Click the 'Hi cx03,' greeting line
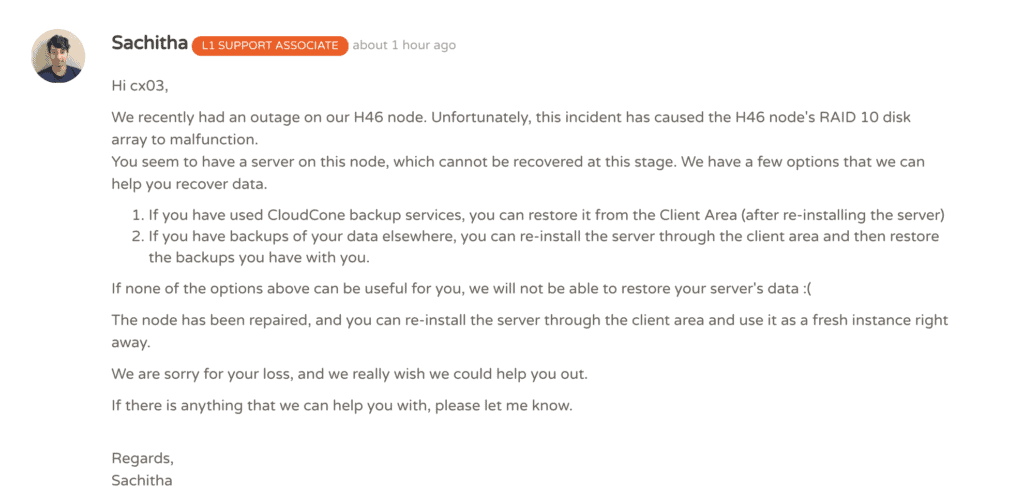Image resolution: width=1024 pixels, height=503 pixels. pos(140,86)
